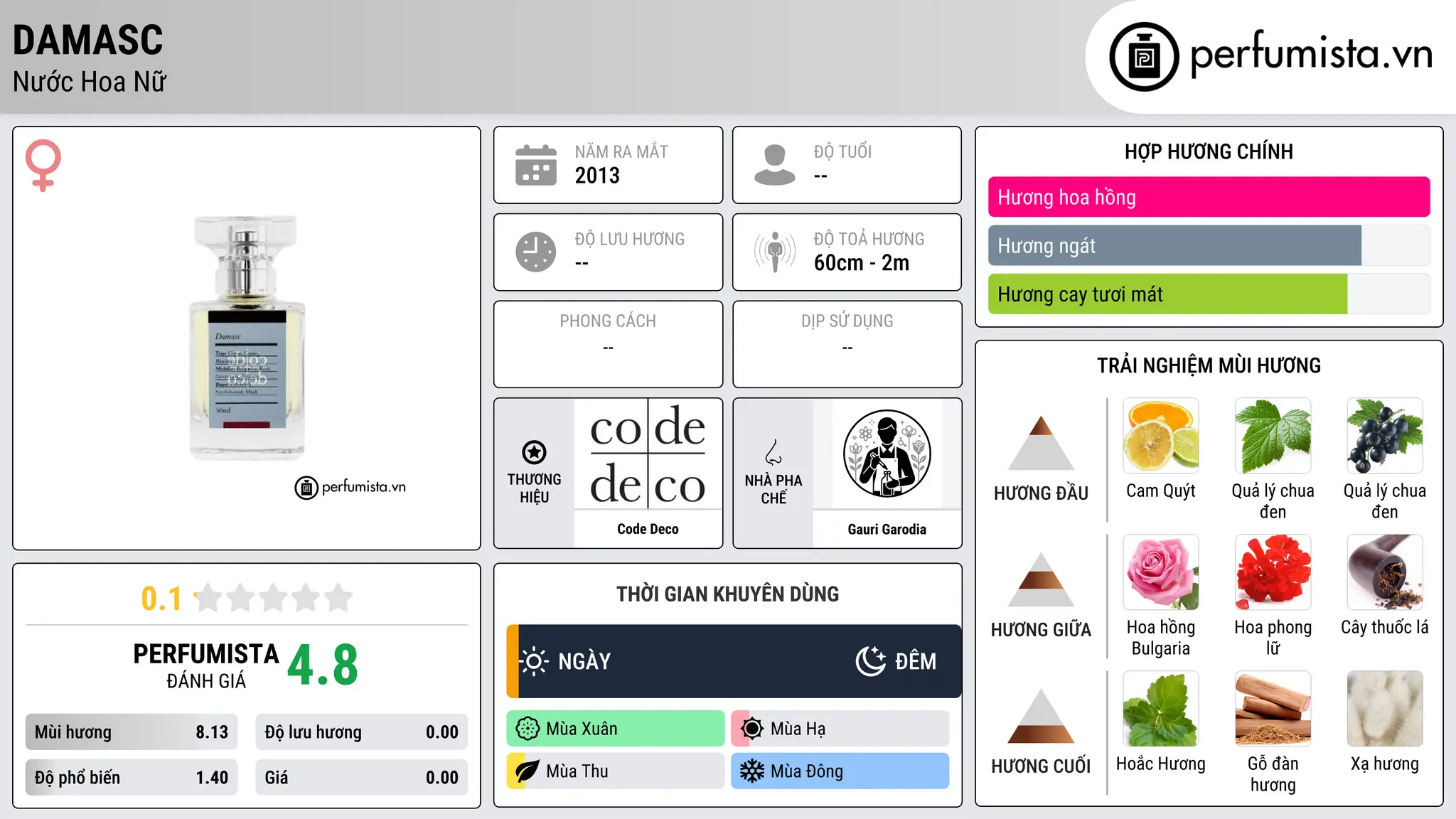Click the Nước Hoa Nữ subtitle

(90, 82)
